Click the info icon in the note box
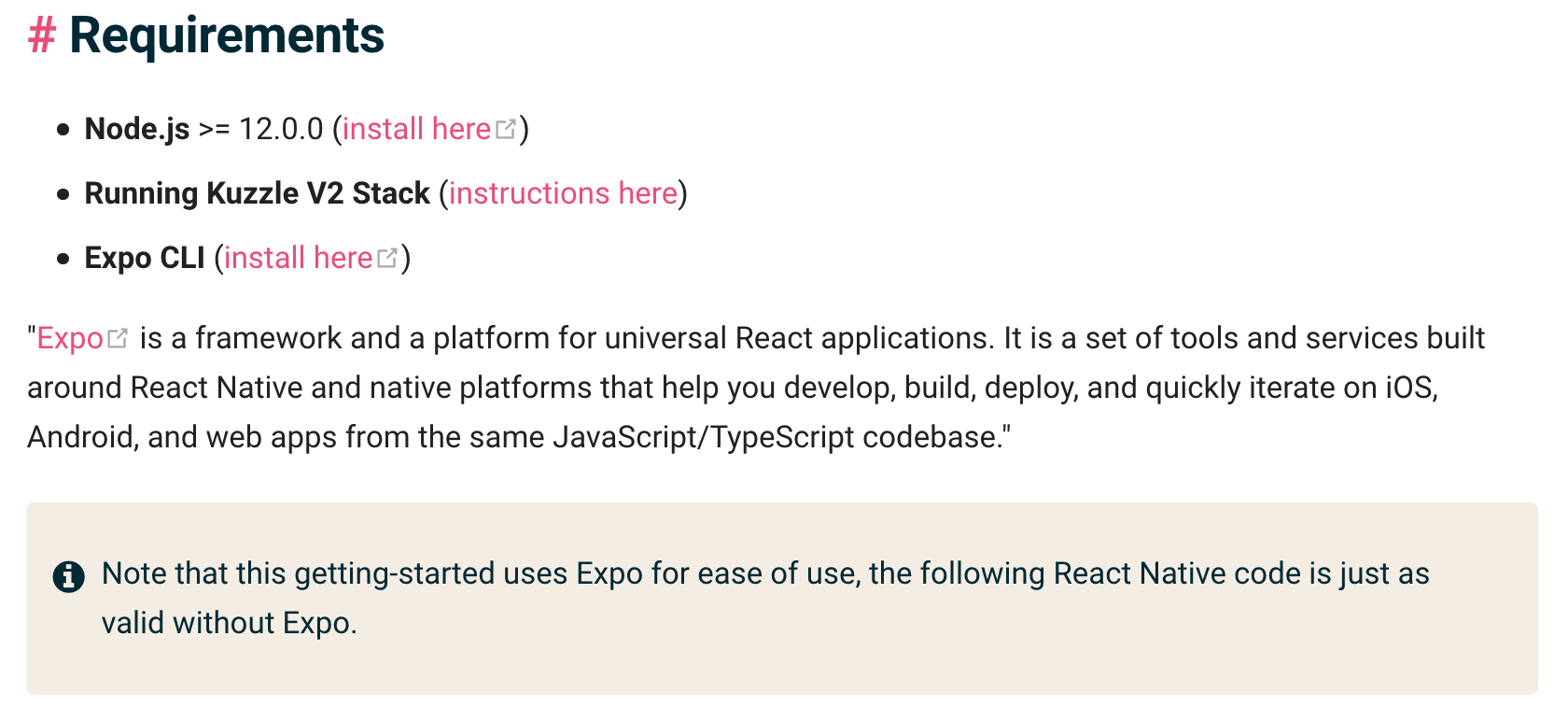Image resolution: width=1568 pixels, height=721 pixels. [69, 576]
